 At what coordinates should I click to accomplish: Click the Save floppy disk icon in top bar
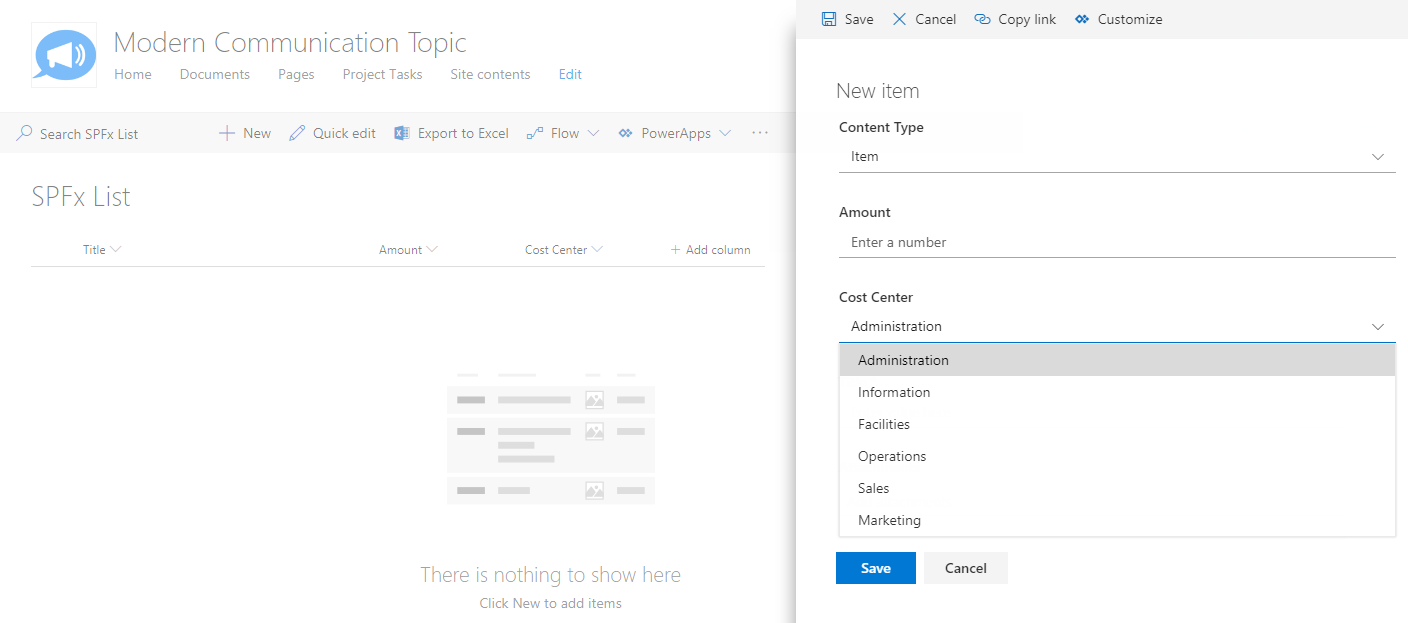point(829,19)
